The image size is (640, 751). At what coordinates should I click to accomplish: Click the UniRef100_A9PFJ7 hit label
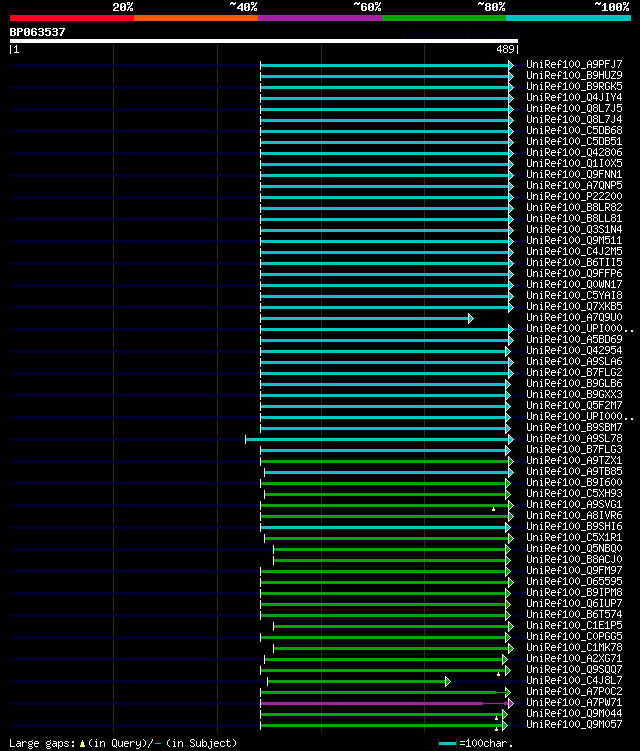[x=574, y=64]
